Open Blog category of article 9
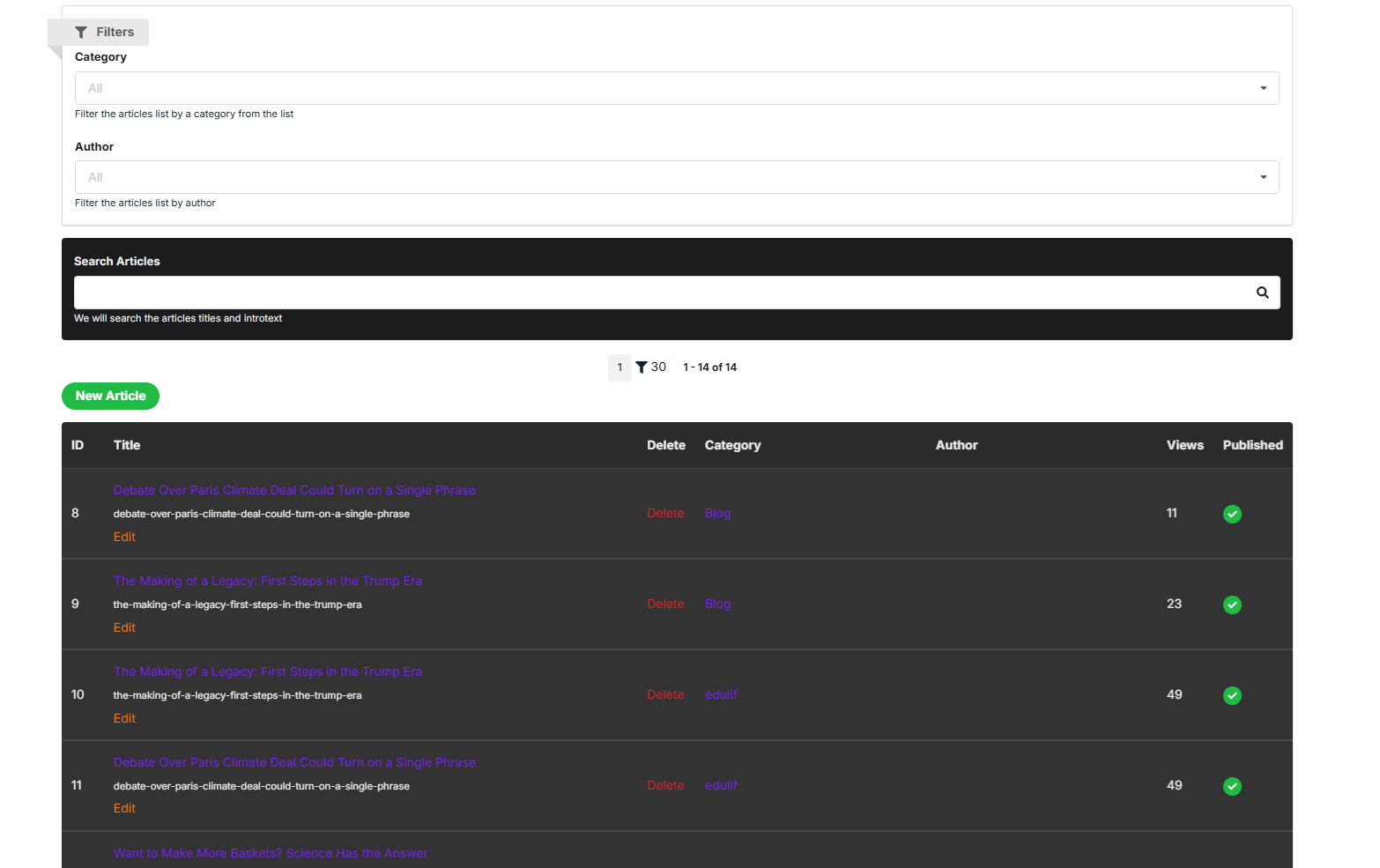1380x868 pixels. [x=717, y=604]
